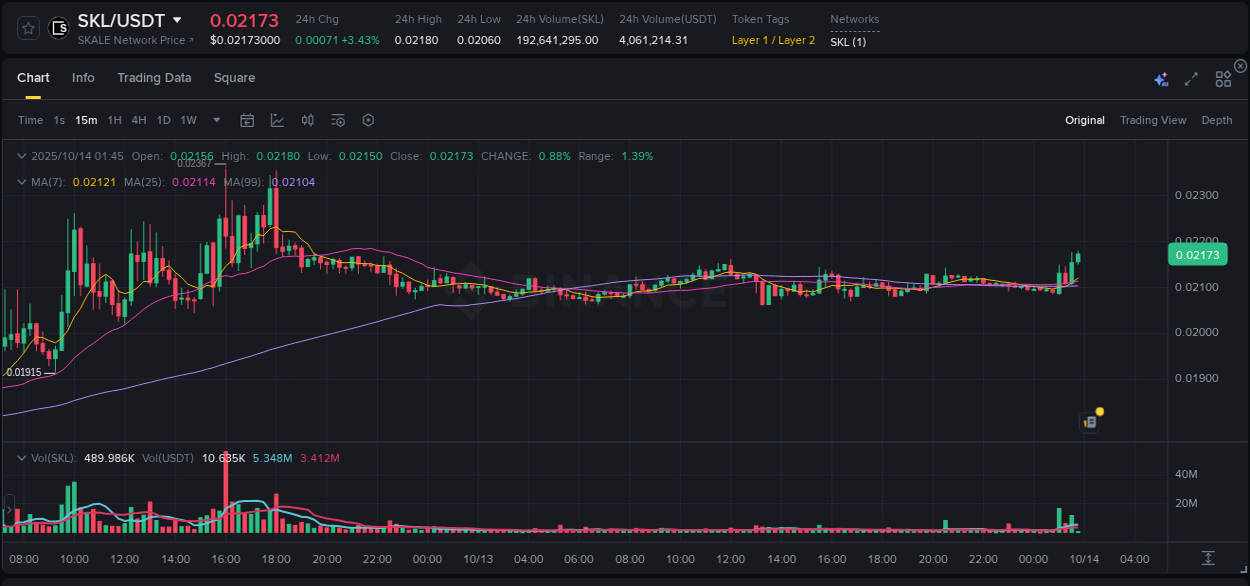Switch to the Trading Data tab
This screenshot has height=586, width=1250.
tap(154, 78)
